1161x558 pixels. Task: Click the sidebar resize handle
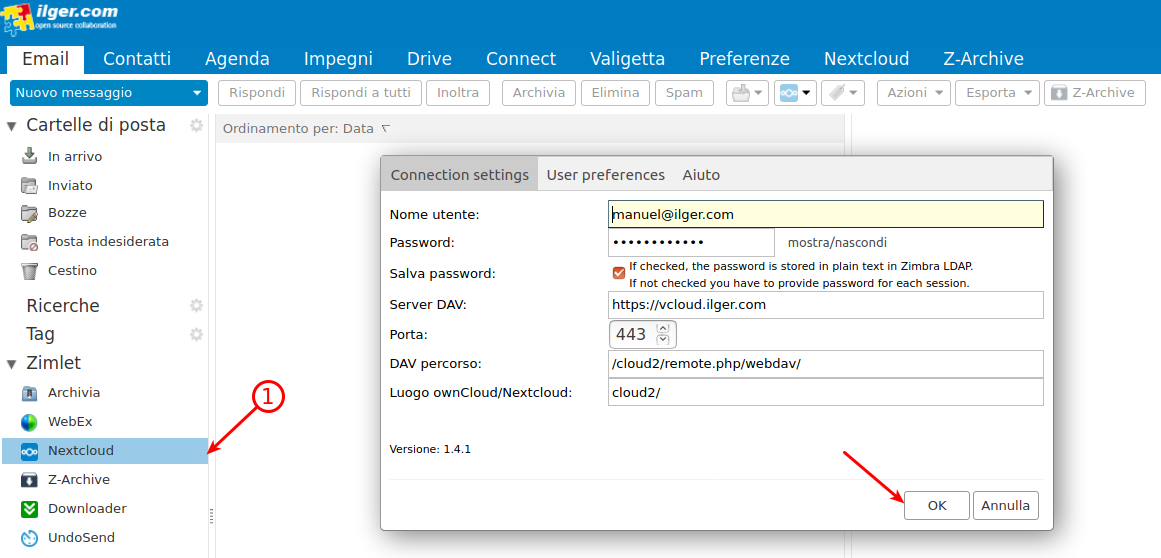point(212,516)
